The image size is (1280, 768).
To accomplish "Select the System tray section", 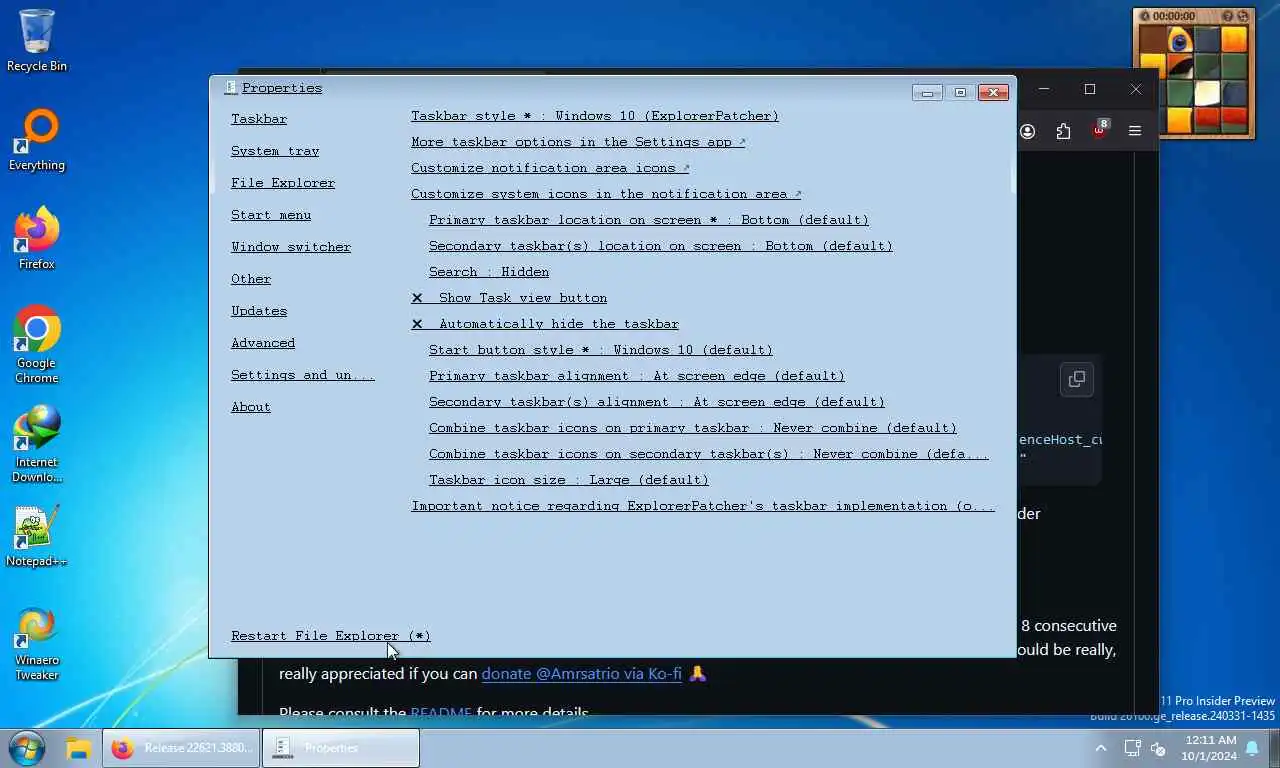I will 275,151.
